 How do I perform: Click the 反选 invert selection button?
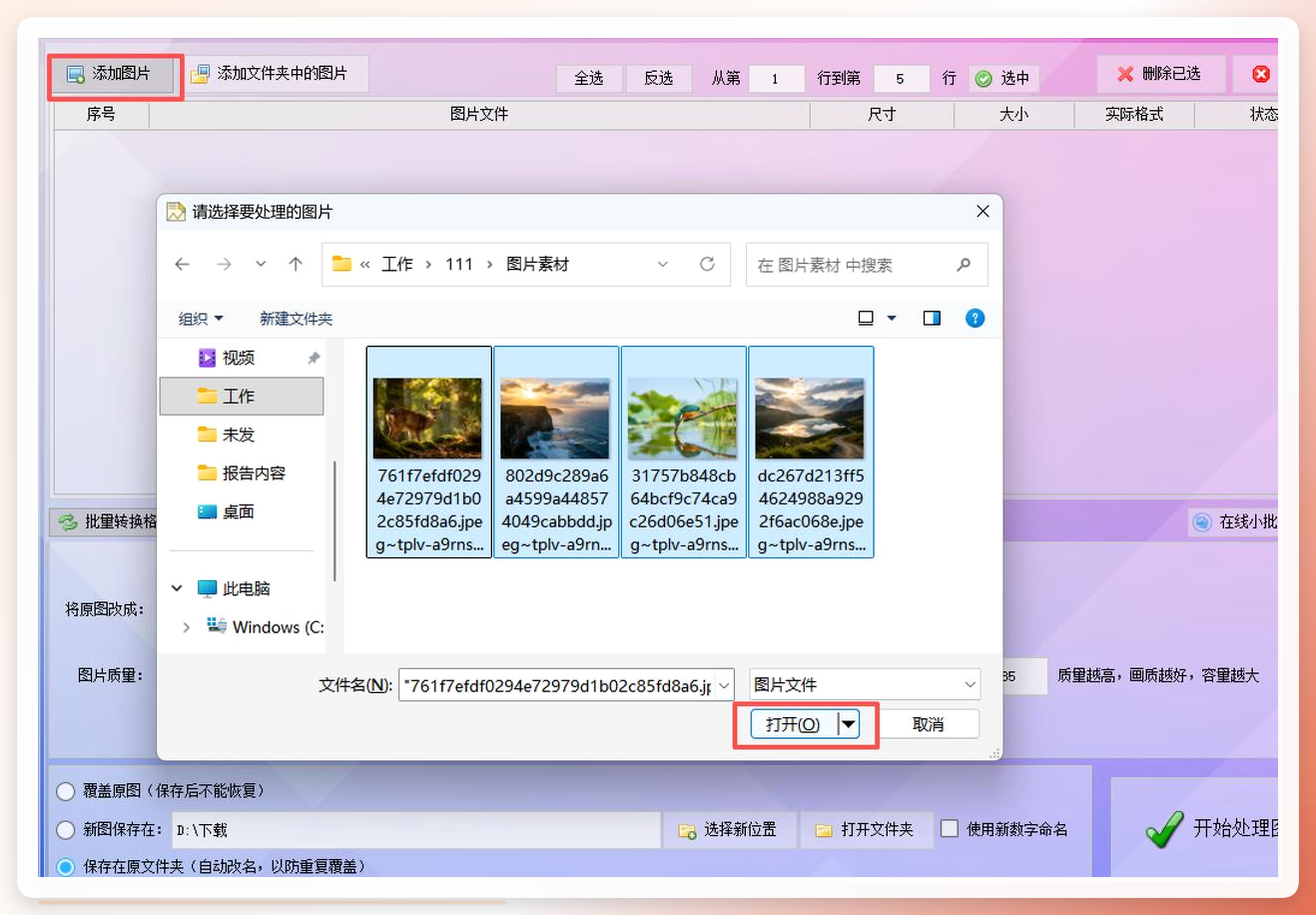point(659,78)
